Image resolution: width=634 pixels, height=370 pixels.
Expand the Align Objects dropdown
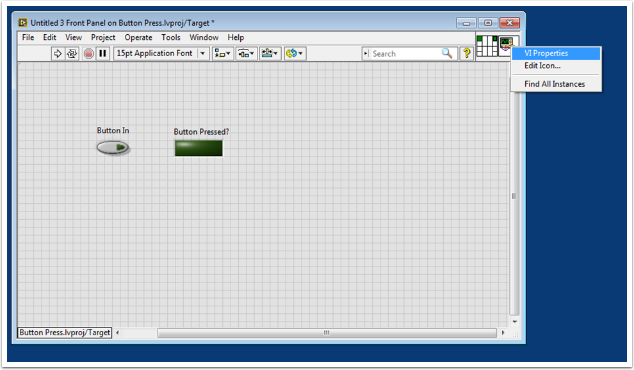click(x=222, y=53)
